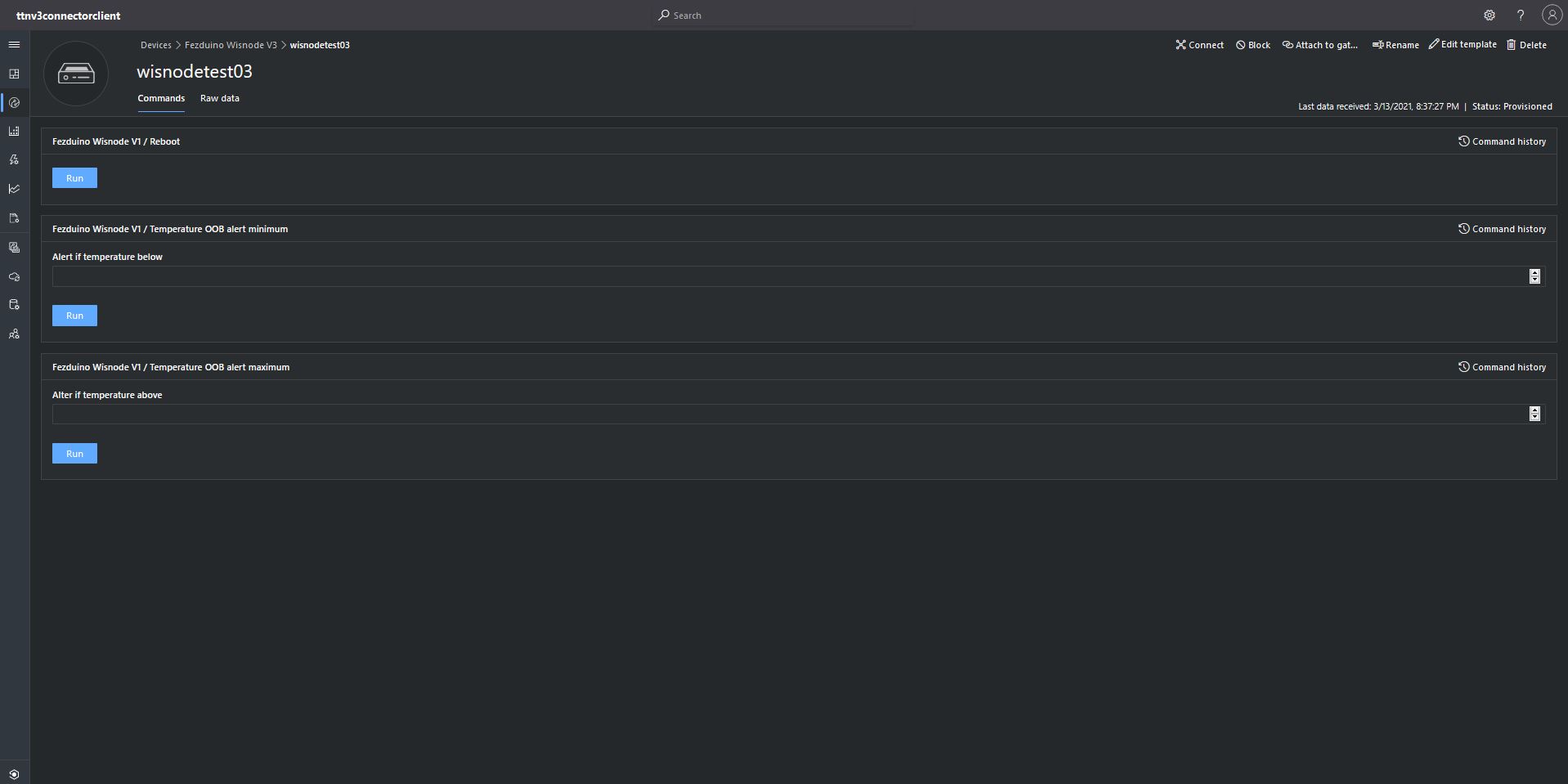Open Command history for Reboot
Viewport: 1568px width, 784px height.
[x=1502, y=141]
